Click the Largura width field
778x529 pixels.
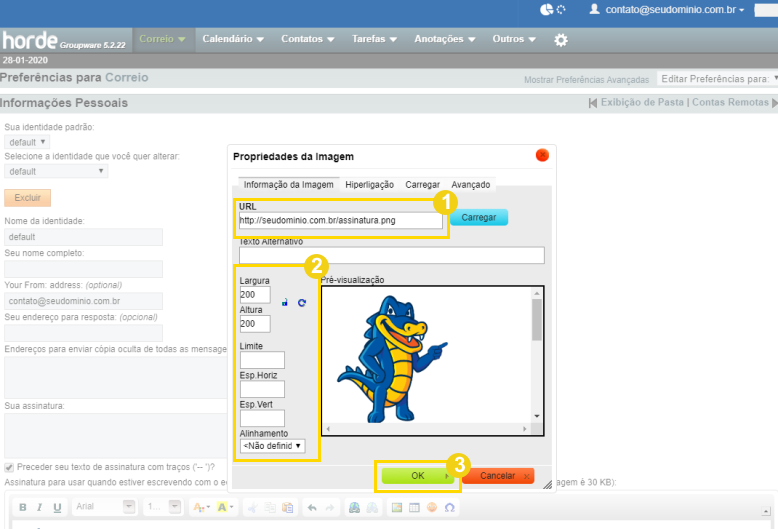click(255, 294)
